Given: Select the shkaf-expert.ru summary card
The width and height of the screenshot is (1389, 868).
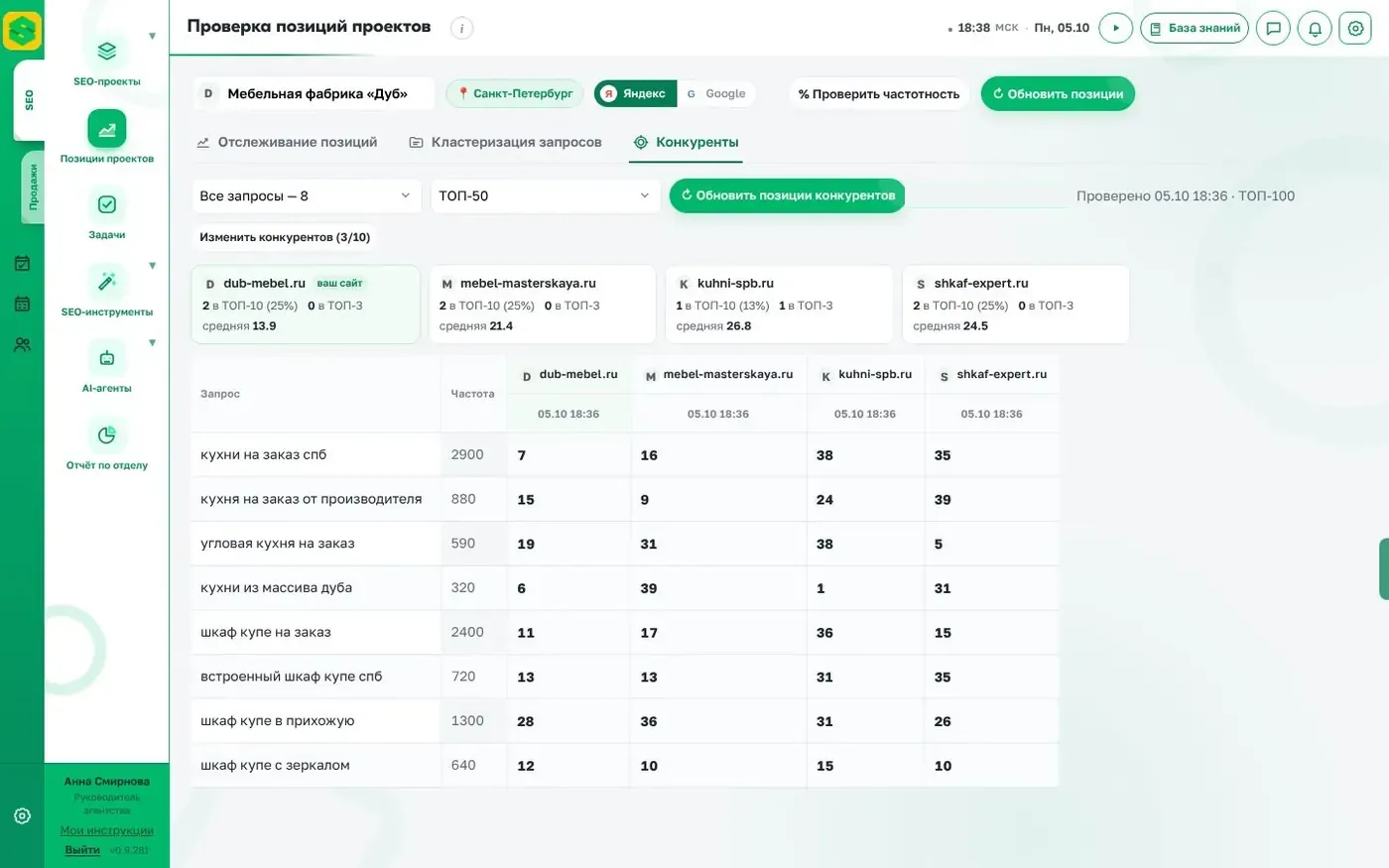Looking at the screenshot, I should point(1016,305).
